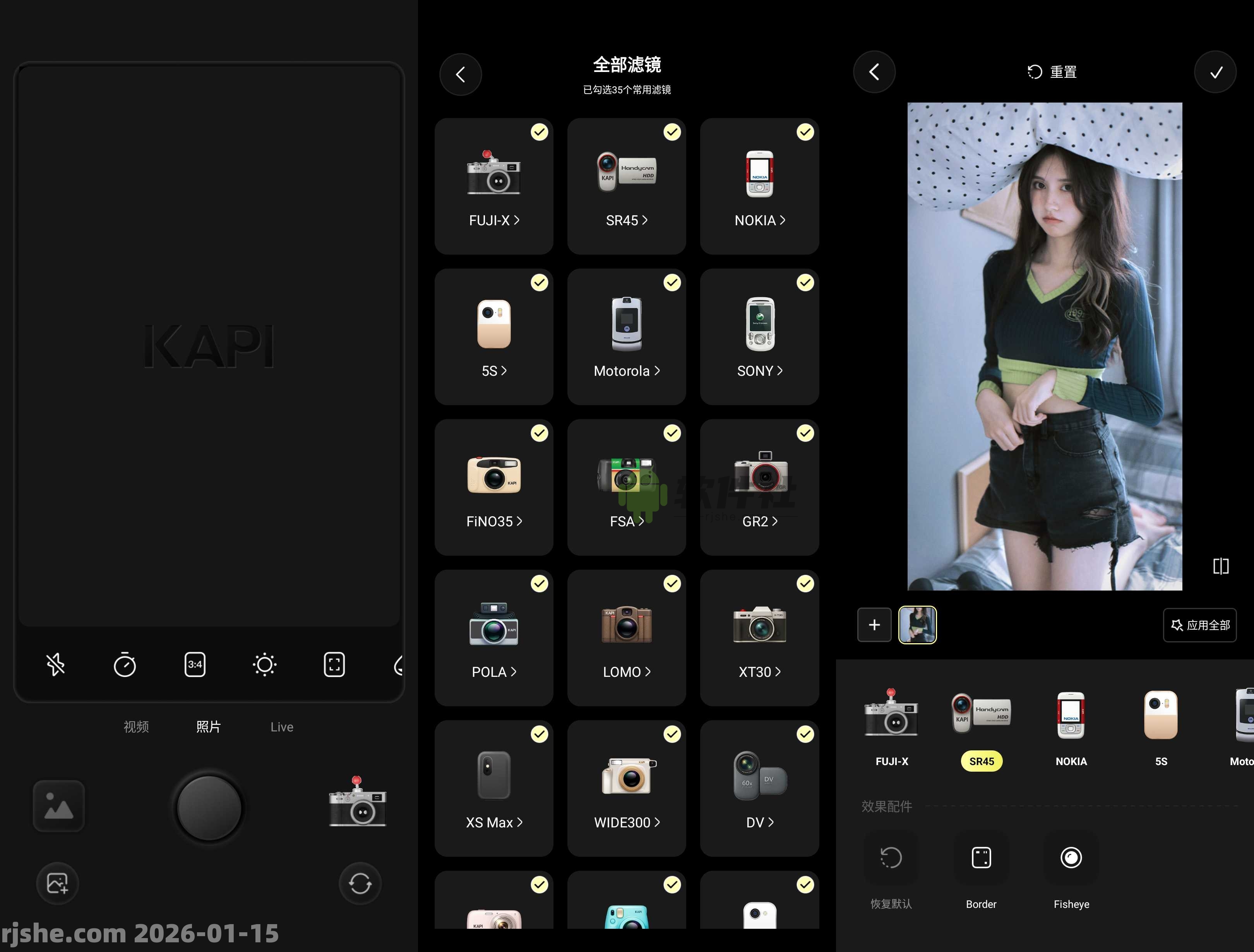1254x952 pixels.
Task: Switch to the Live tab
Action: pyautogui.click(x=282, y=726)
